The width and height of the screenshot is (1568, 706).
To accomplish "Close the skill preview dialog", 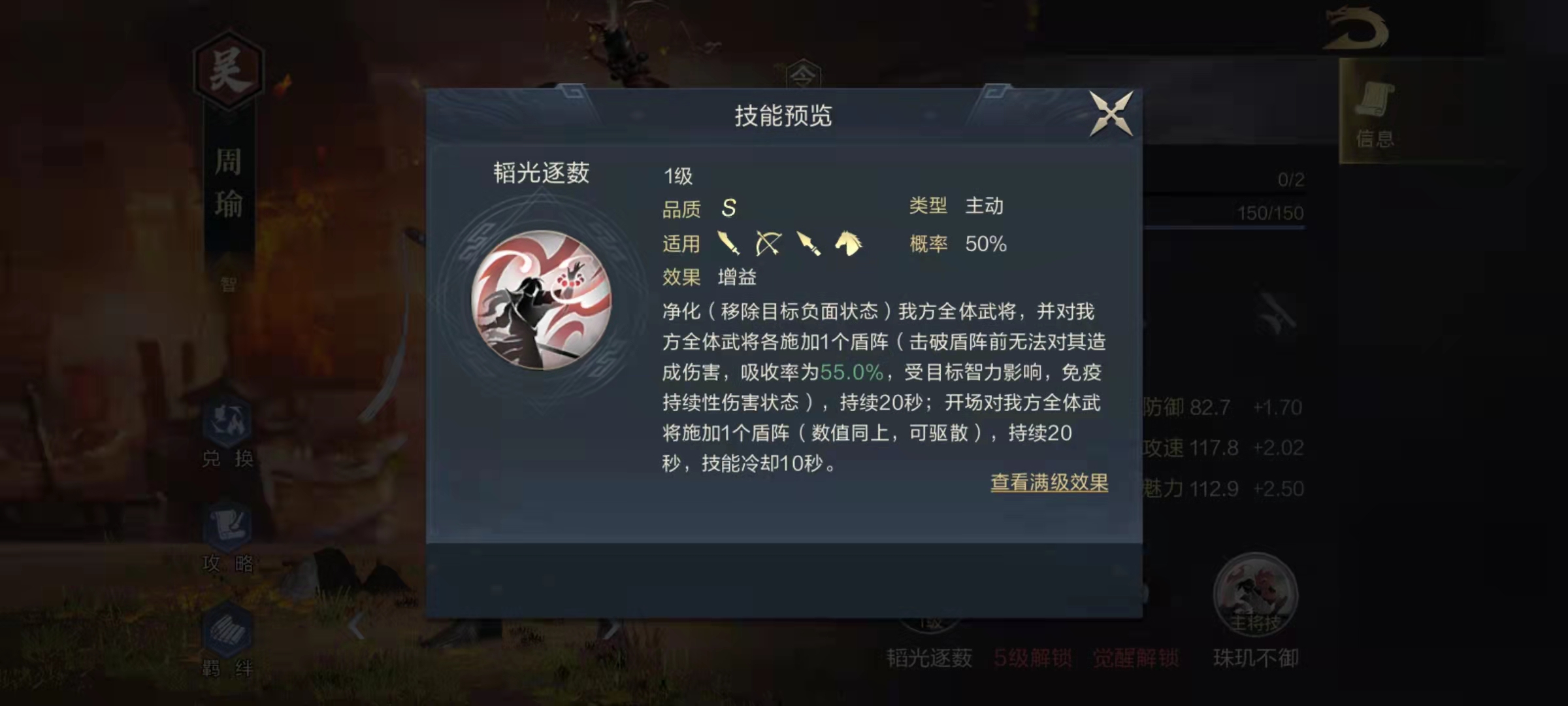I will point(1111,114).
